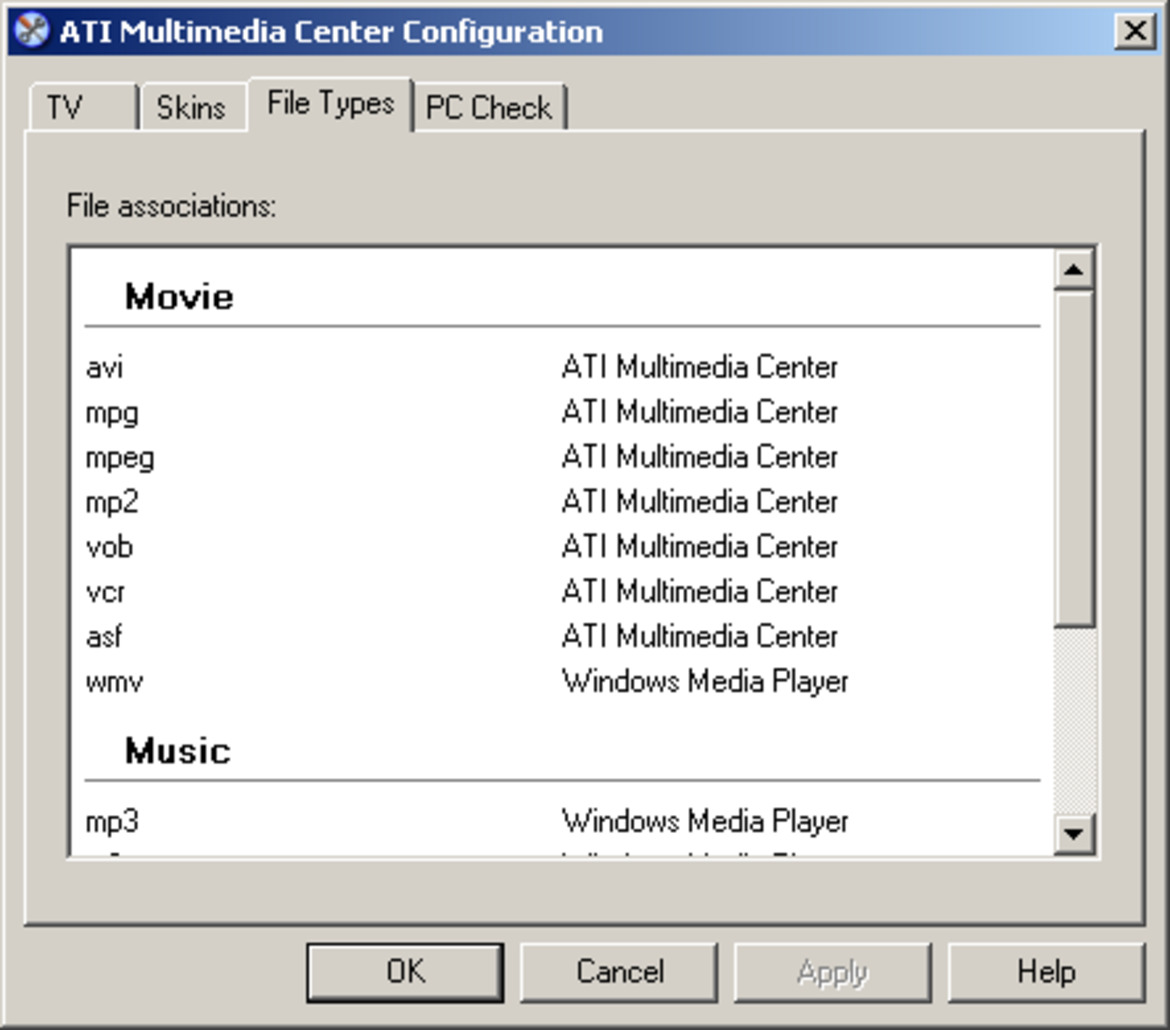The image size is (1170, 1030).
Task: Select the vob file extension row
Action: coord(562,546)
